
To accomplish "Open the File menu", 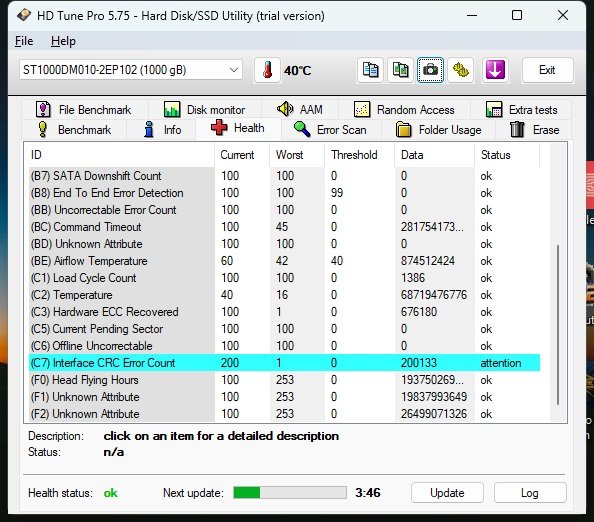I will click(24, 41).
